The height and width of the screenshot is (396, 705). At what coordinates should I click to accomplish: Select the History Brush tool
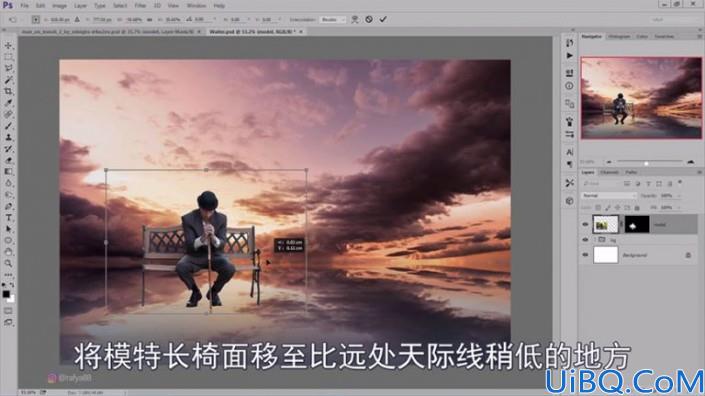coord(9,149)
